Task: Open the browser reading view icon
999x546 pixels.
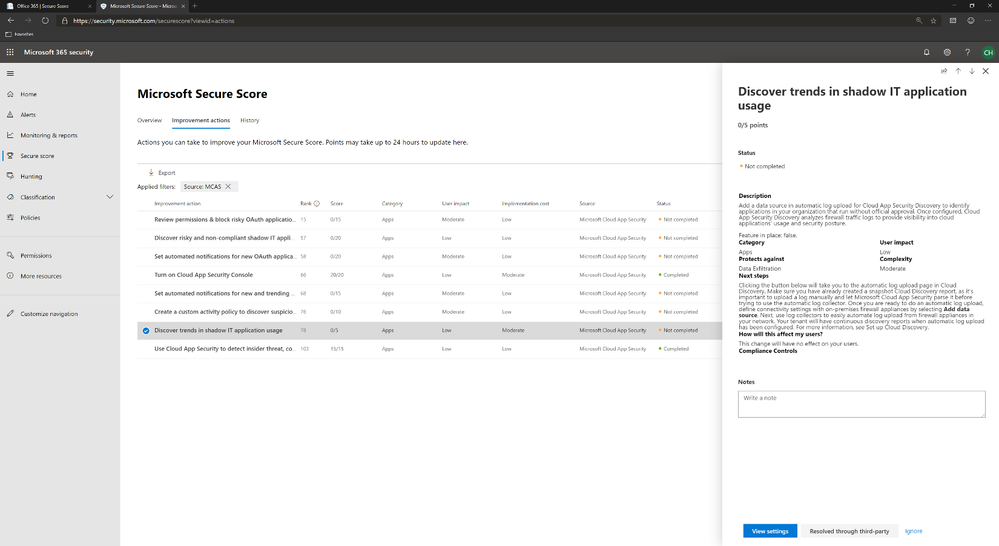Action: pyautogui.click(x=953, y=20)
